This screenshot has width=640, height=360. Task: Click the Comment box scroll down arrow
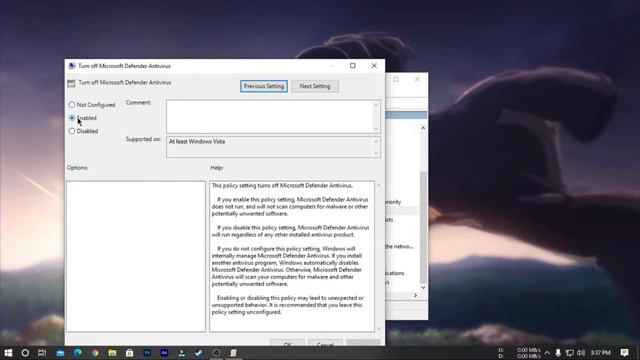[376, 129]
